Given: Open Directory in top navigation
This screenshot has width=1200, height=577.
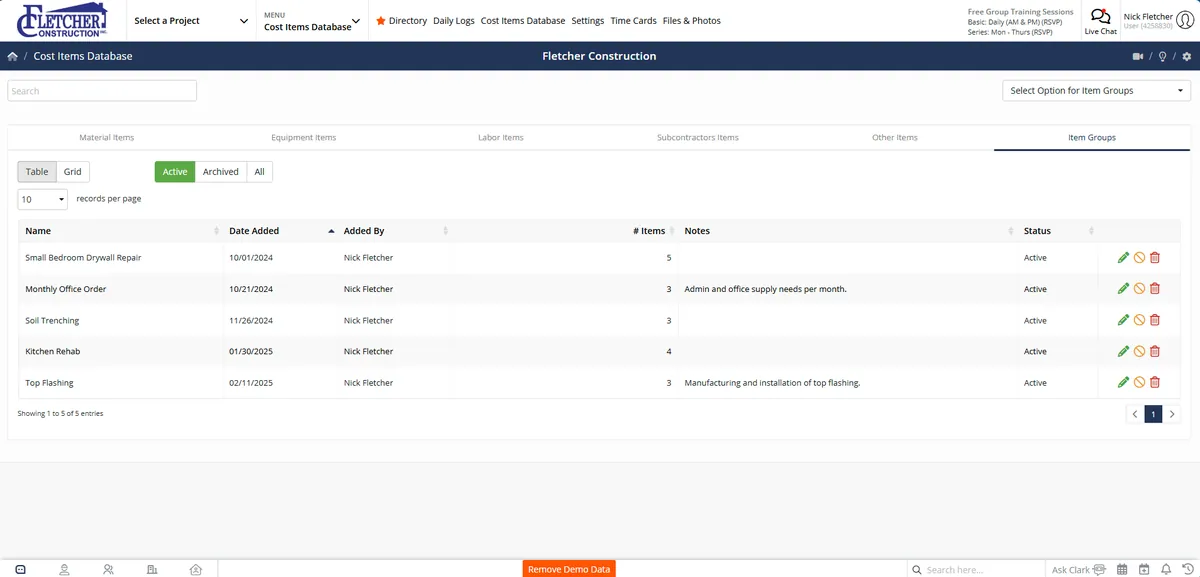Looking at the screenshot, I should [408, 21].
